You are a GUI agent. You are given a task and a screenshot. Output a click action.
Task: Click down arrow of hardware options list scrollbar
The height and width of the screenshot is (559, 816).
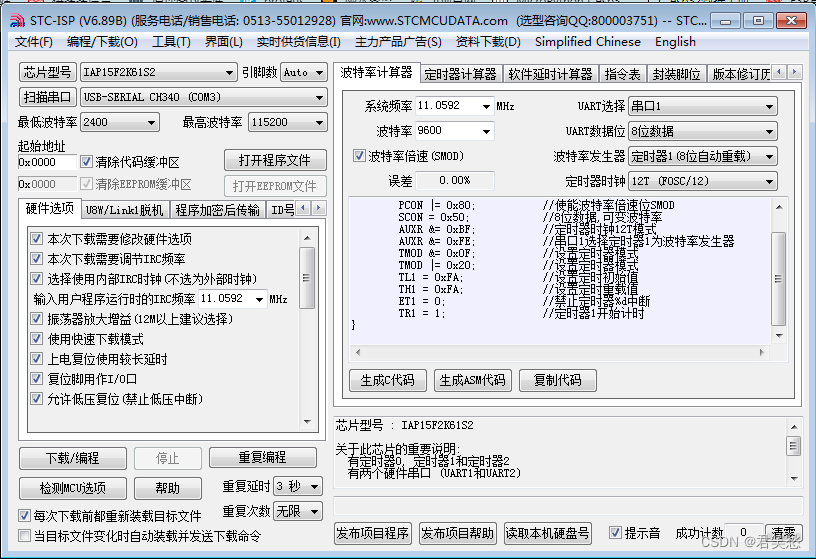(307, 422)
